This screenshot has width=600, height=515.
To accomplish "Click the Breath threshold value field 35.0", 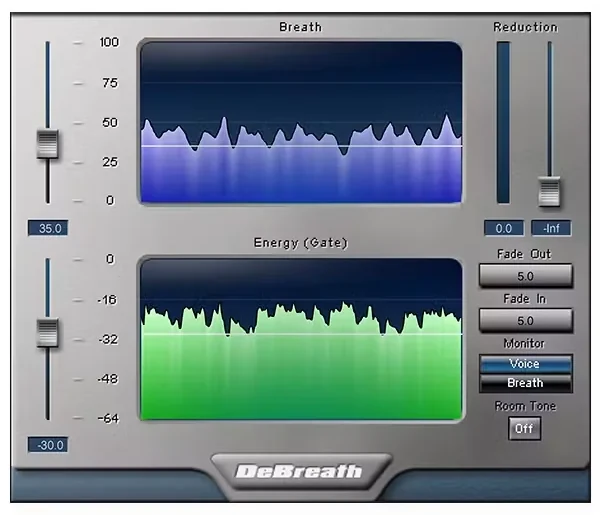I will [48, 228].
